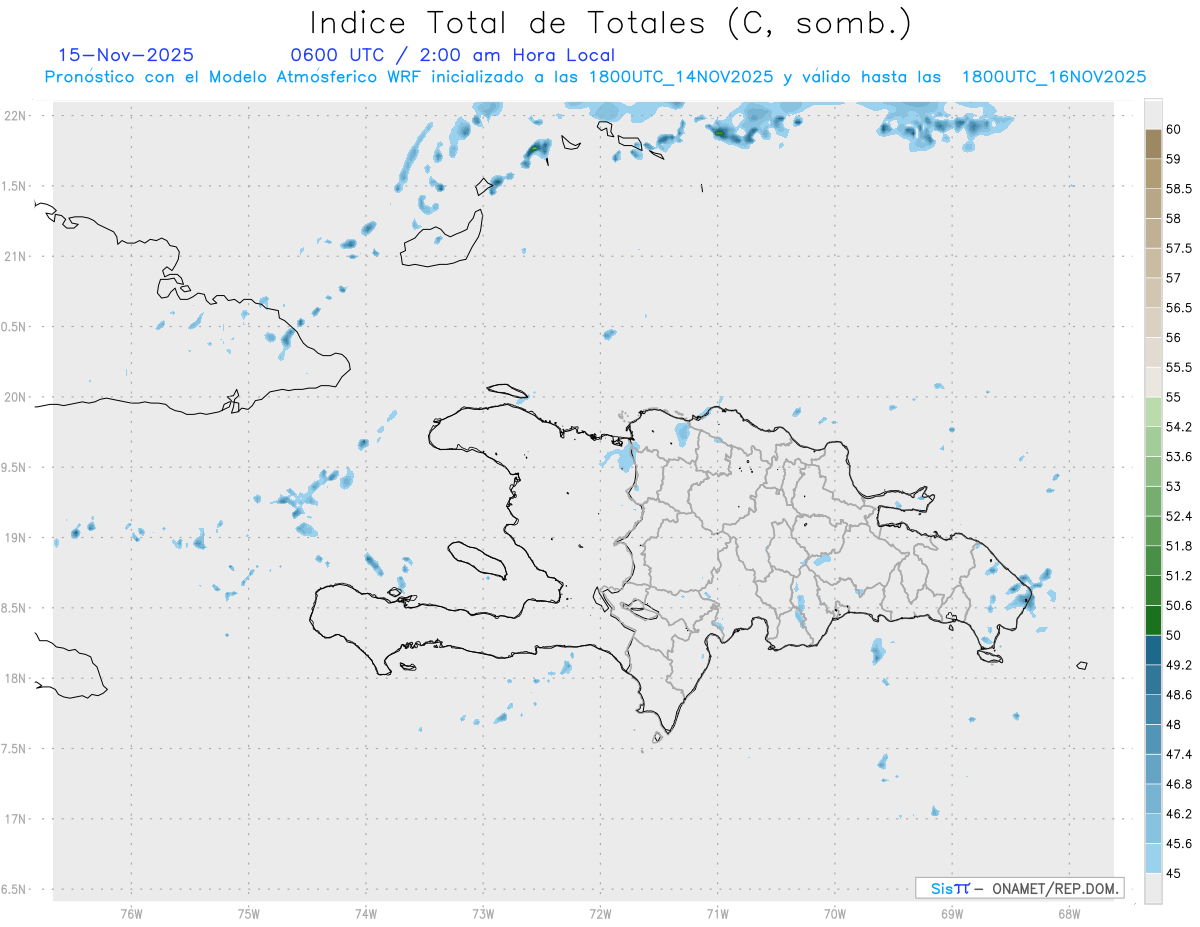Click the '18N' latitude label

[x=15, y=678]
